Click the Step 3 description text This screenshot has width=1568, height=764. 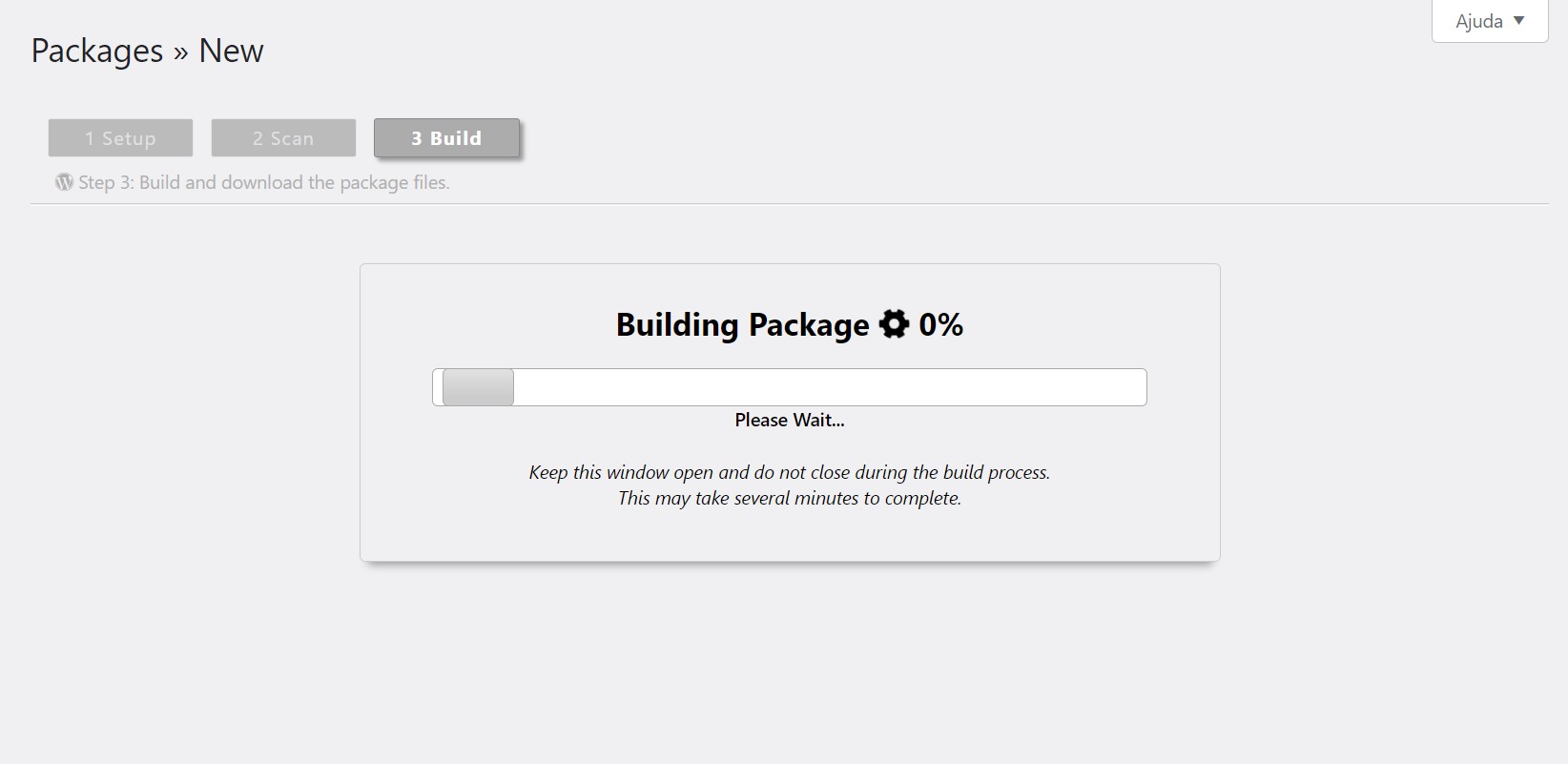pyautogui.click(x=263, y=182)
